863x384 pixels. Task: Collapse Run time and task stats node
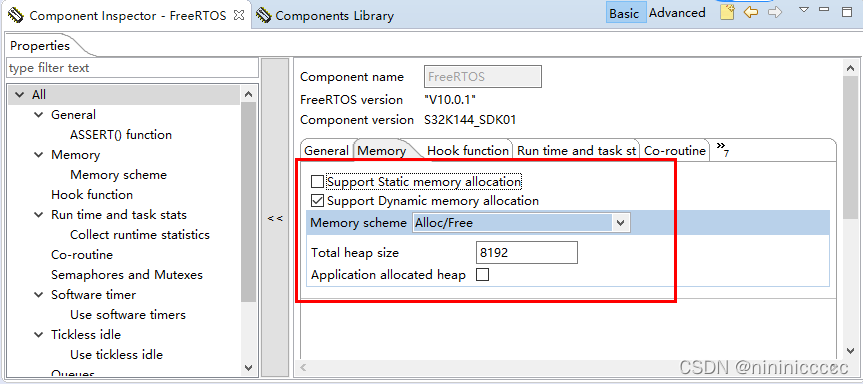[39, 215]
